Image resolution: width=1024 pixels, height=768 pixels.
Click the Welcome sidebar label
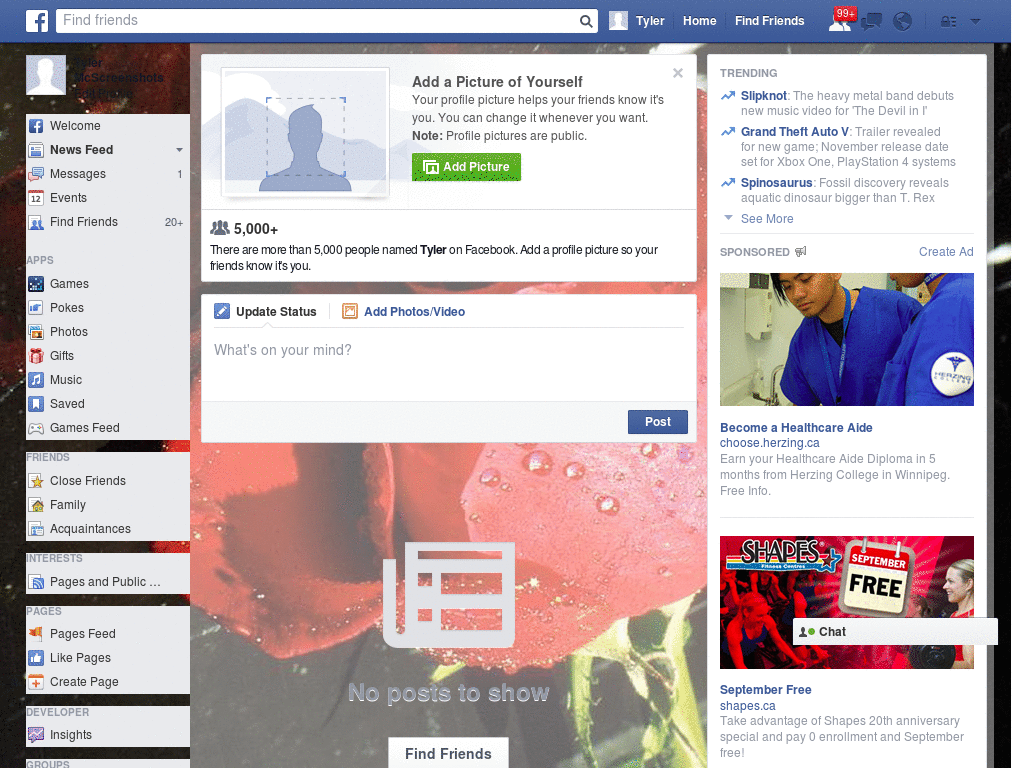pos(75,126)
